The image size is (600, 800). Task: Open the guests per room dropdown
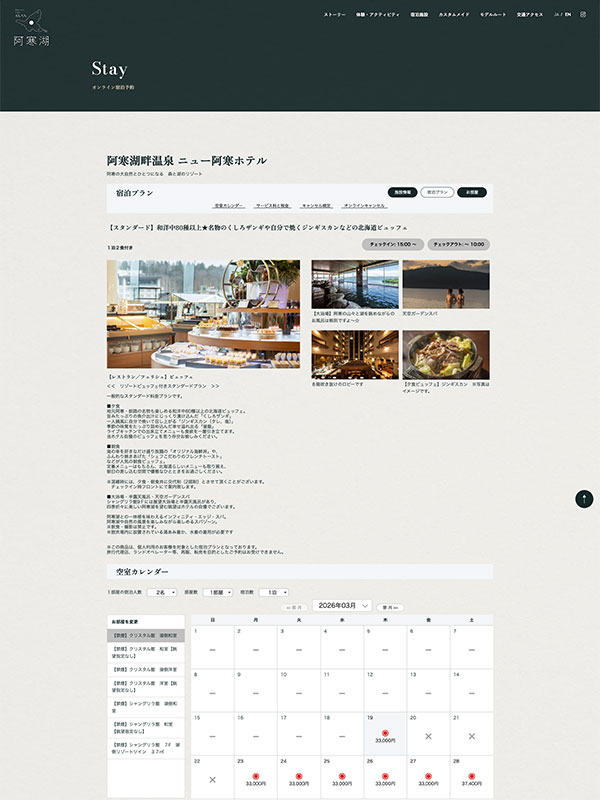click(161, 592)
